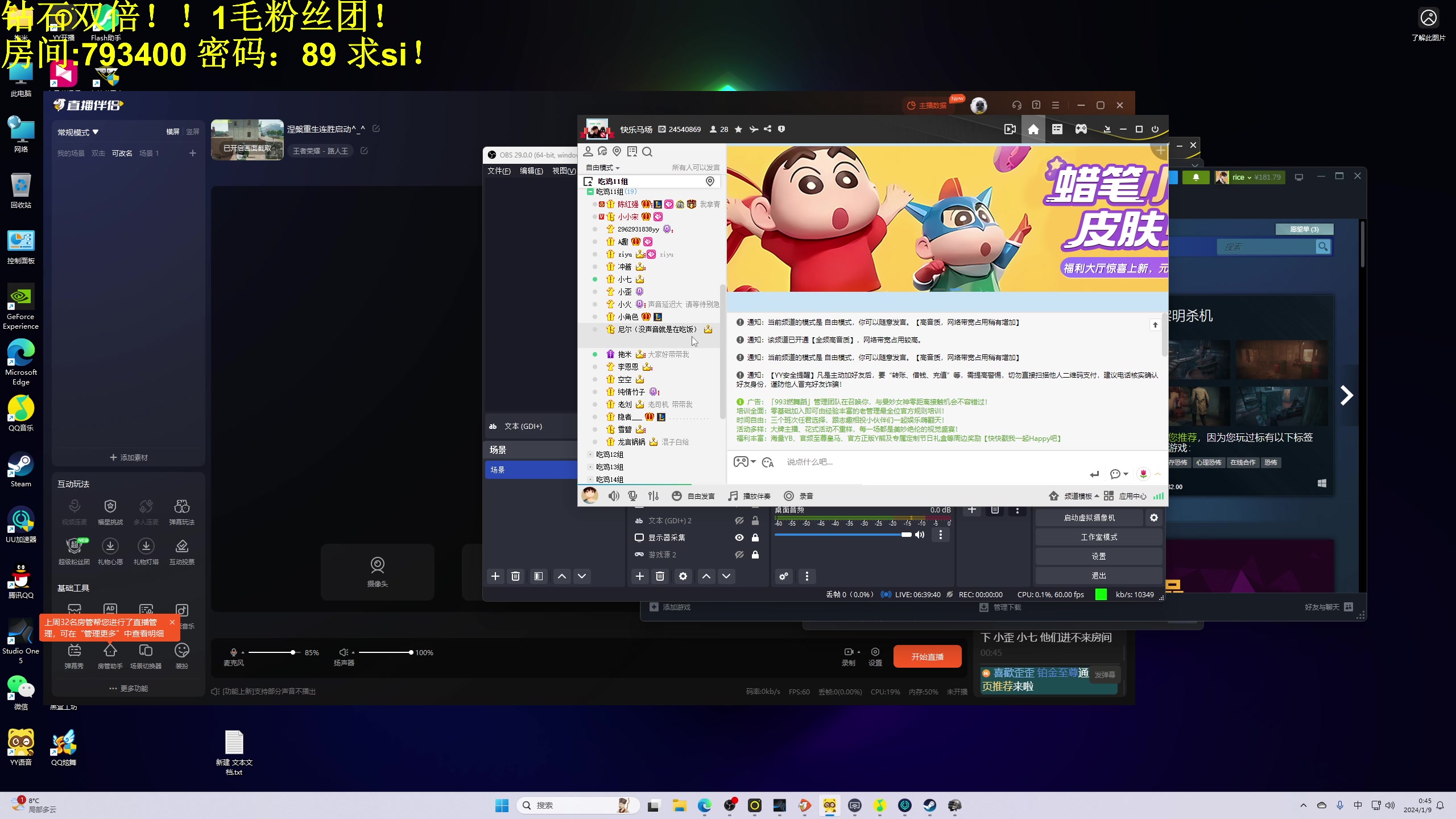1456x819 pixels.
Task: Open OBS 文件(F) menu
Action: [x=499, y=171]
